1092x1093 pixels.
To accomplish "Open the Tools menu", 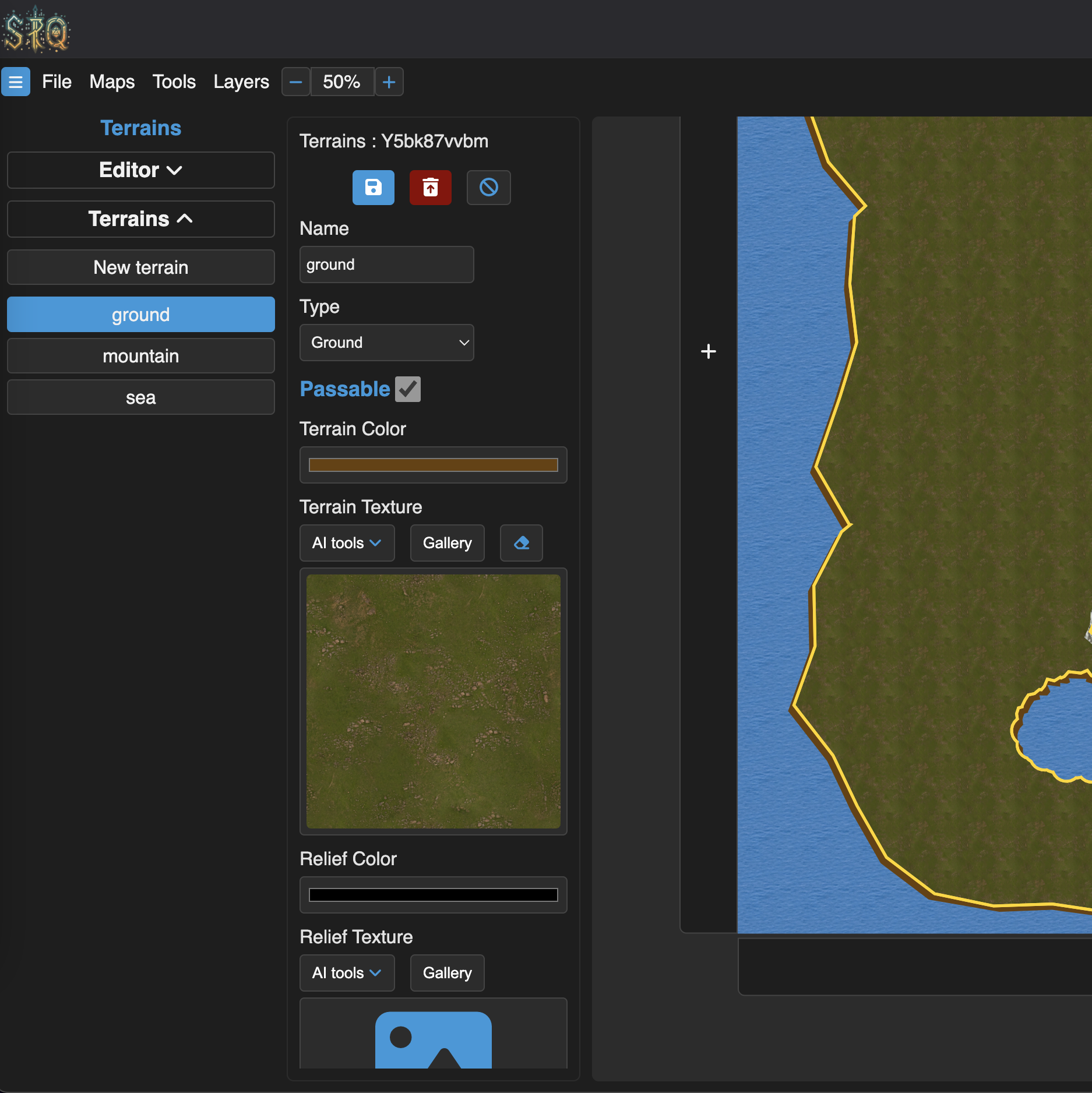I will (174, 82).
